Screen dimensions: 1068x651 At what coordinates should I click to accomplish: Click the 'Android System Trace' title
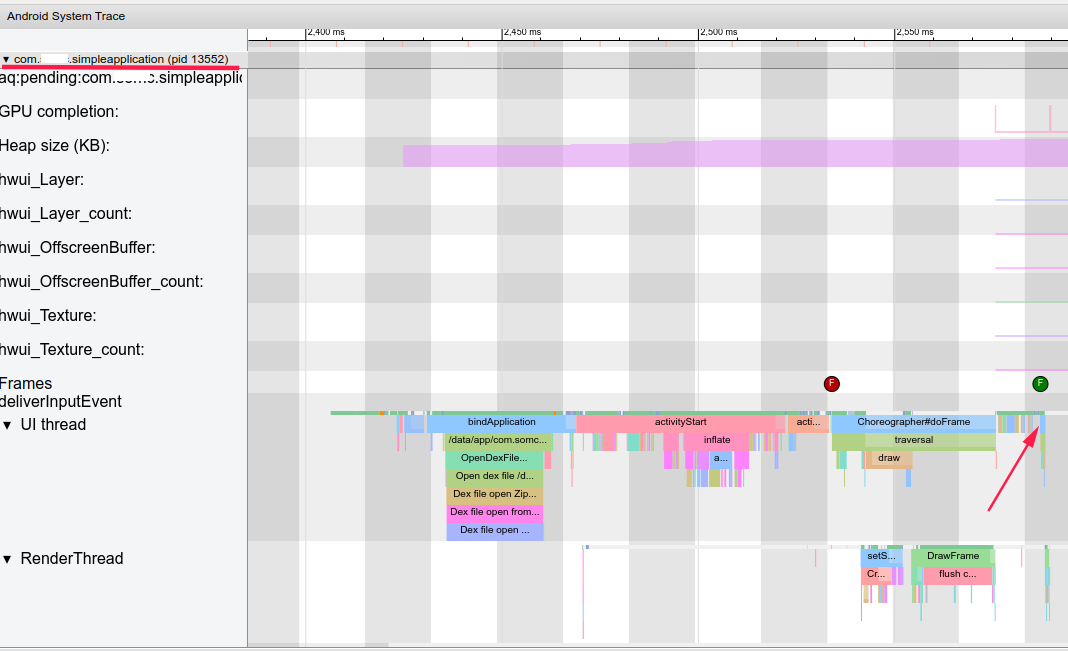click(66, 16)
